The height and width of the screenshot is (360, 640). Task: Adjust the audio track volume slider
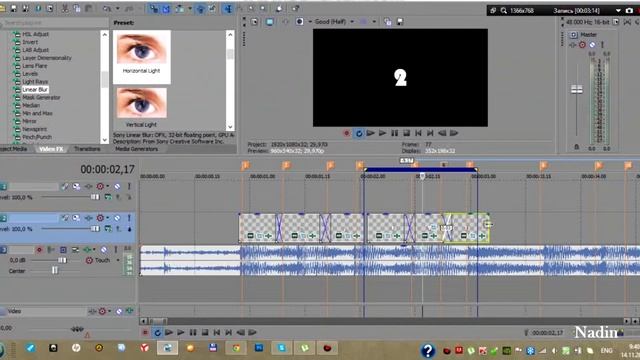pos(62,260)
